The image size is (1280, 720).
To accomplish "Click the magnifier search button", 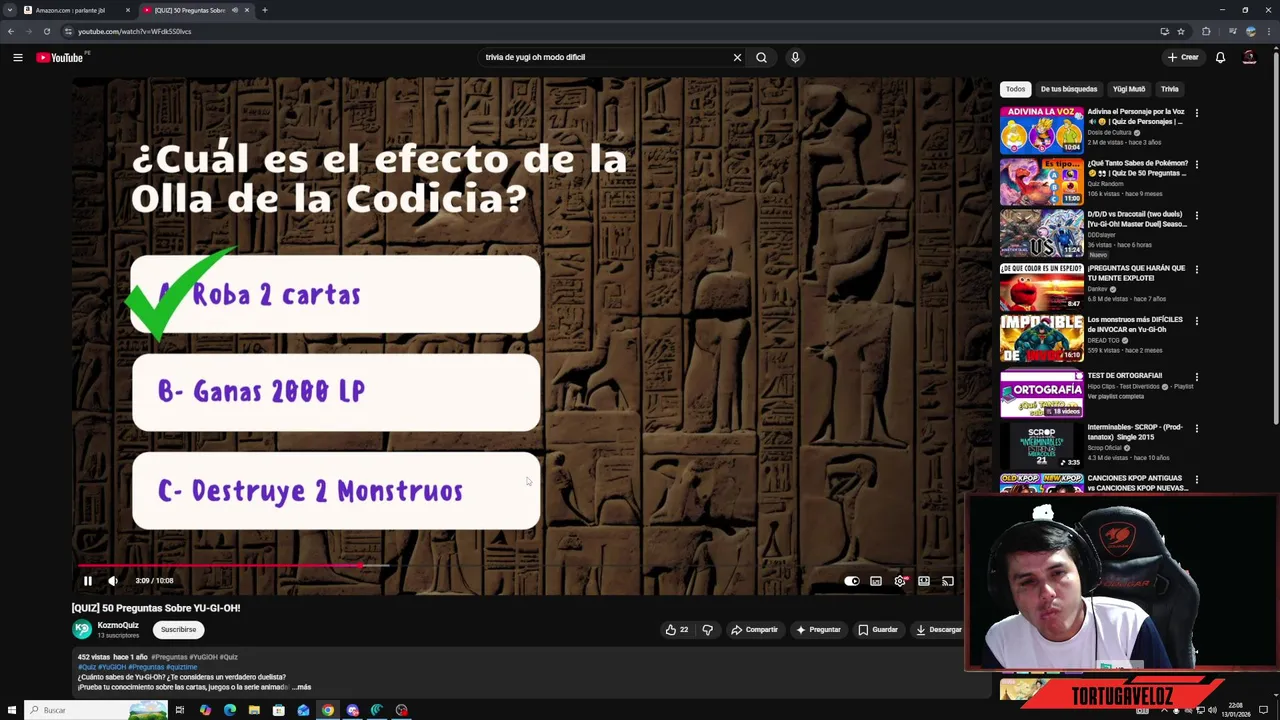I will pos(761,57).
